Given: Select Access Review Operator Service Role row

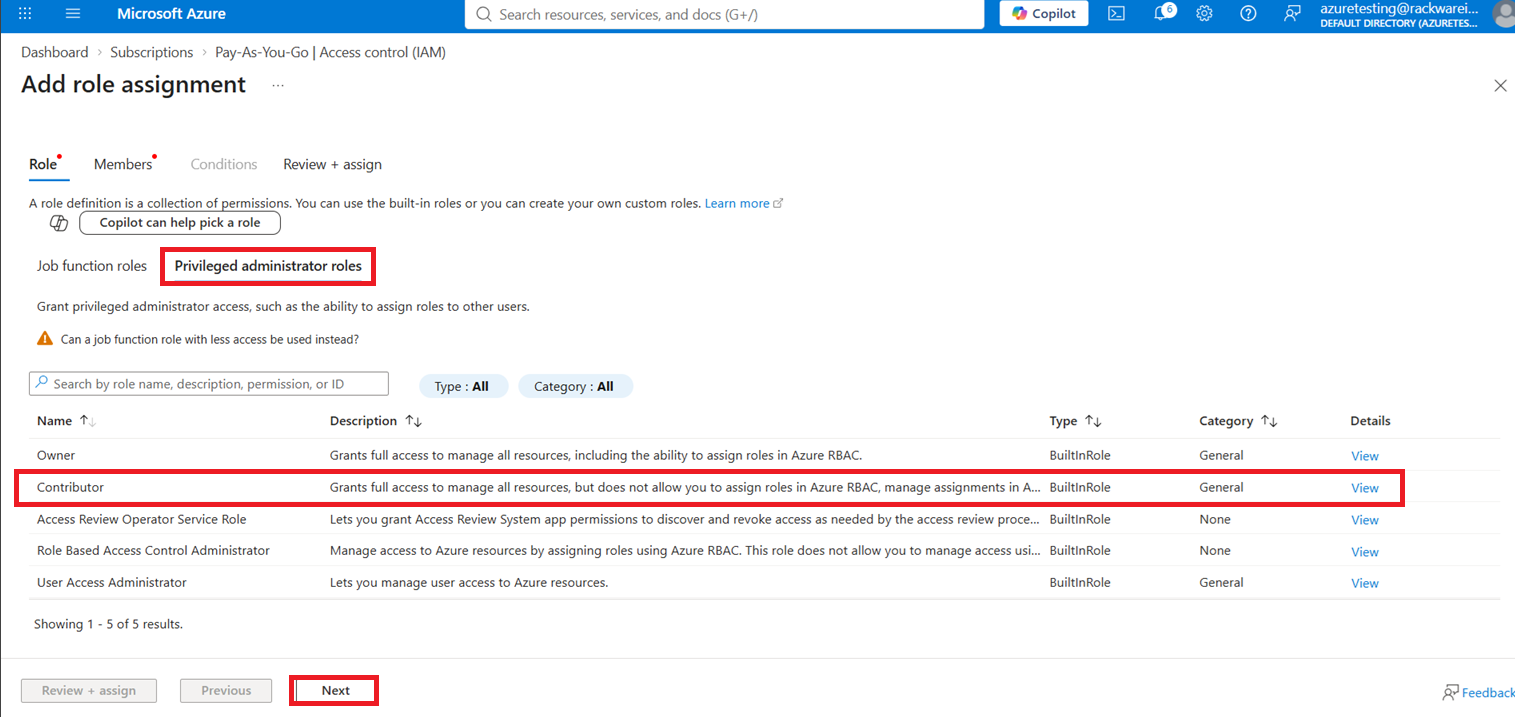Looking at the screenshot, I should point(764,519).
